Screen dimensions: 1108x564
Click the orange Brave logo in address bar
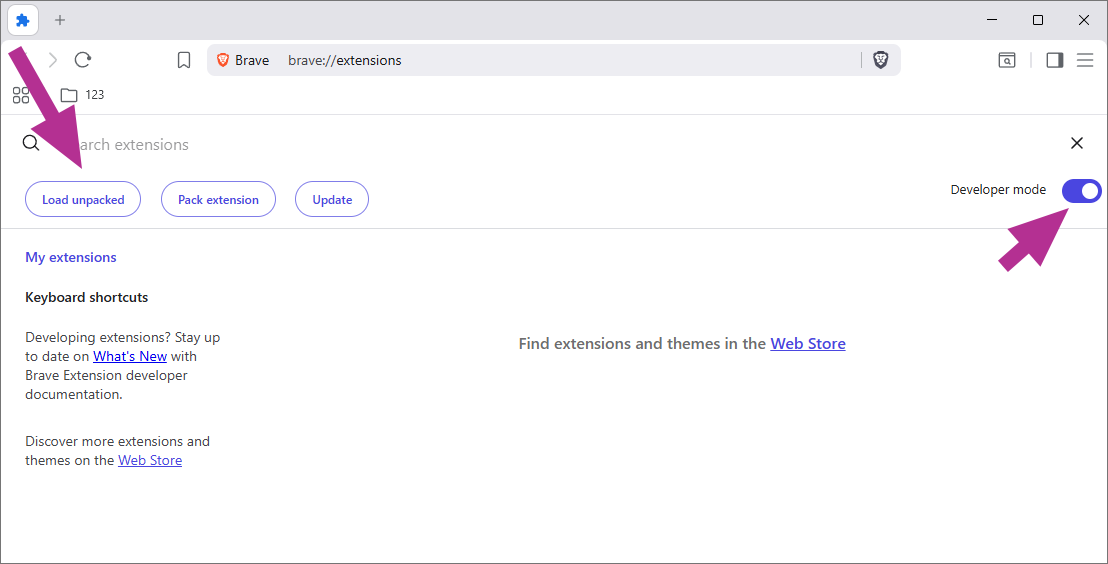coord(223,60)
